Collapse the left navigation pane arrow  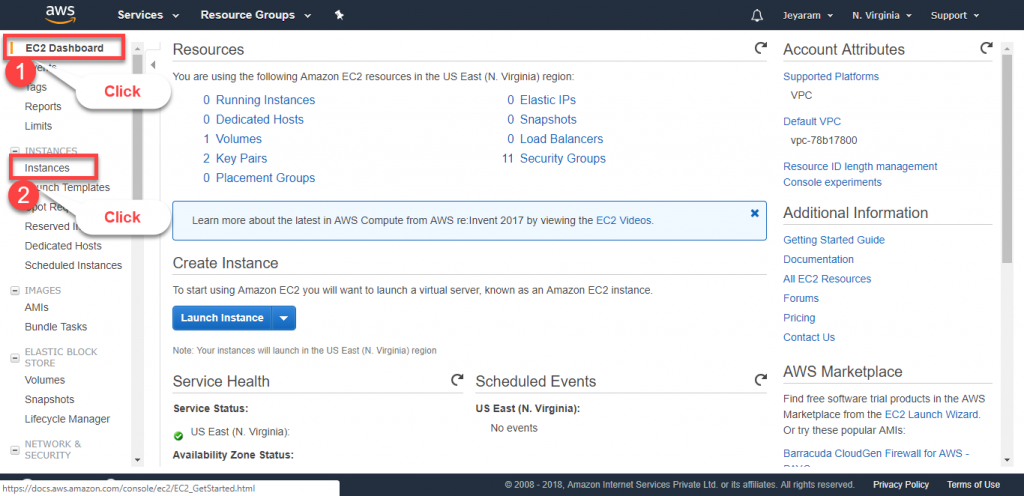153,65
